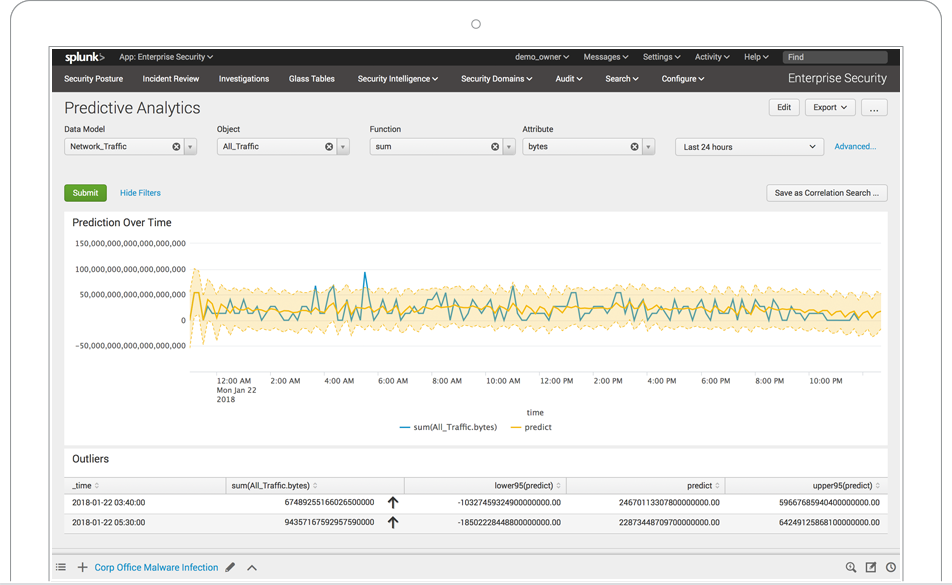Open the notes edit icon in bottom bar
The height and width of the screenshot is (585, 952).
pyautogui.click(x=871, y=567)
